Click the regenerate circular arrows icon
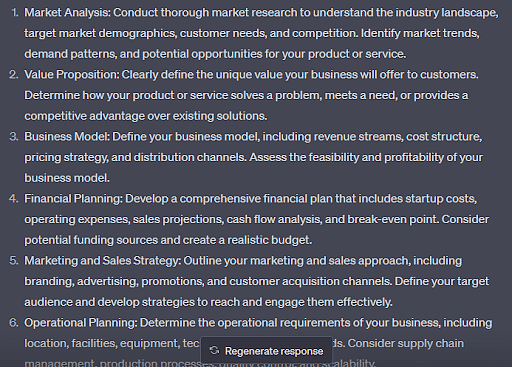 [x=214, y=350]
